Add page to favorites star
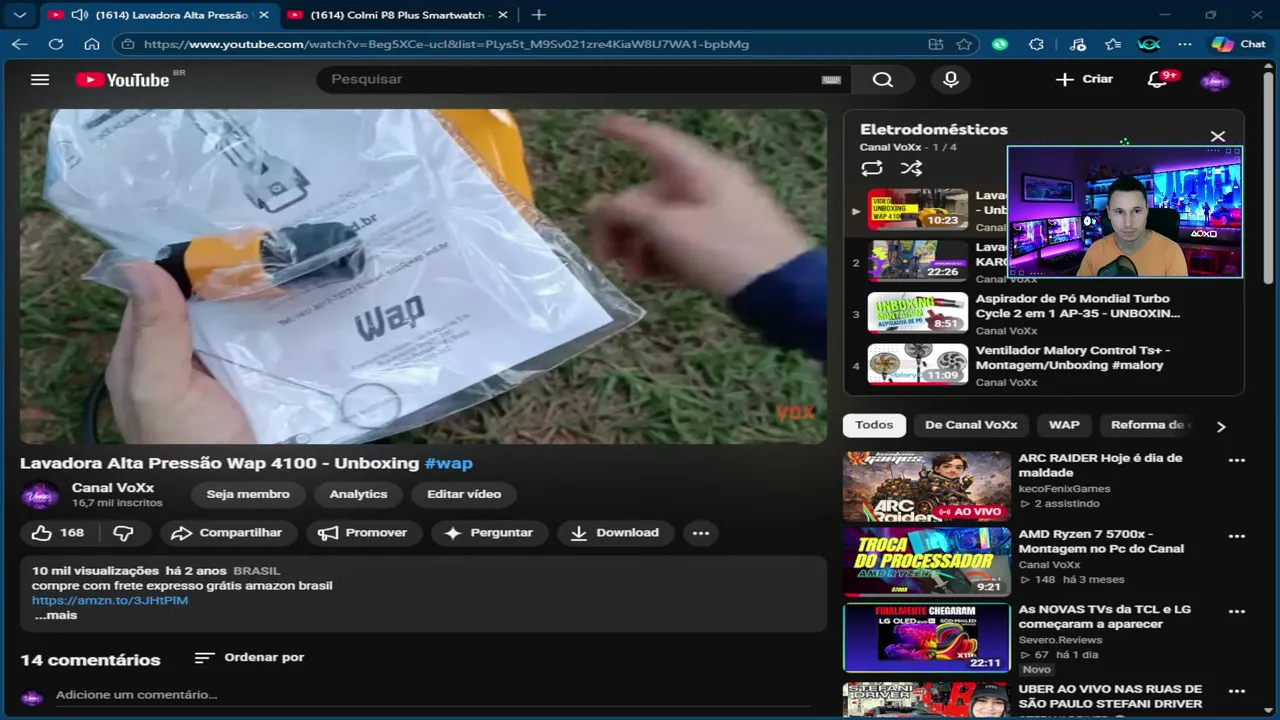Screen dimensions: 1280x720 [964, 44]
